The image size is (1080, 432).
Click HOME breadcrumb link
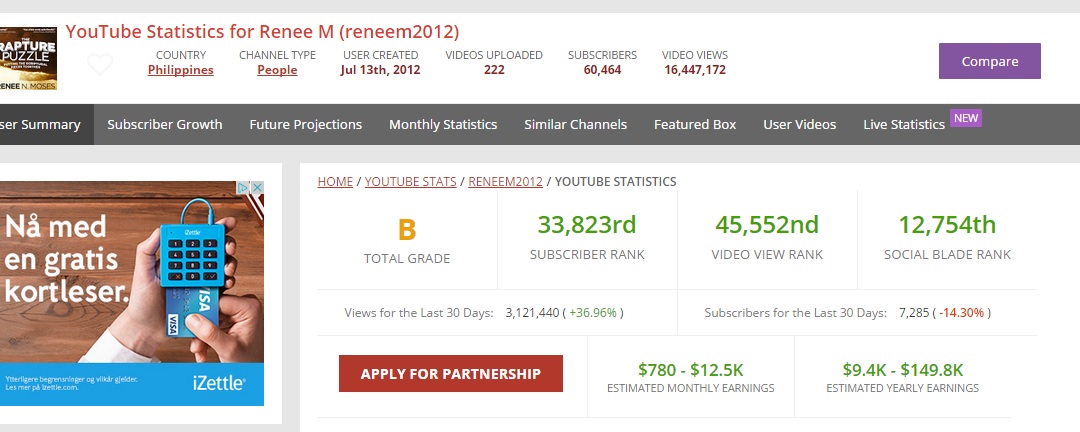coord(335,181)
